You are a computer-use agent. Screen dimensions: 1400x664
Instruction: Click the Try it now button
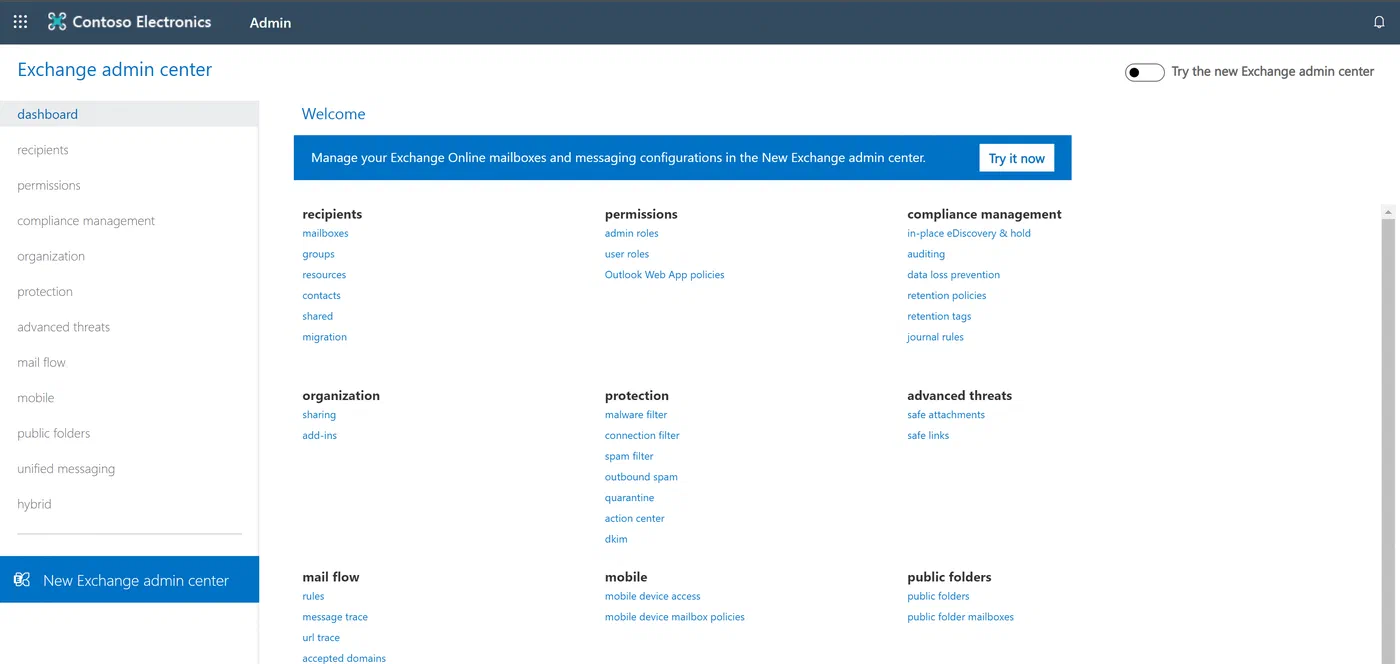[1016, 158]
